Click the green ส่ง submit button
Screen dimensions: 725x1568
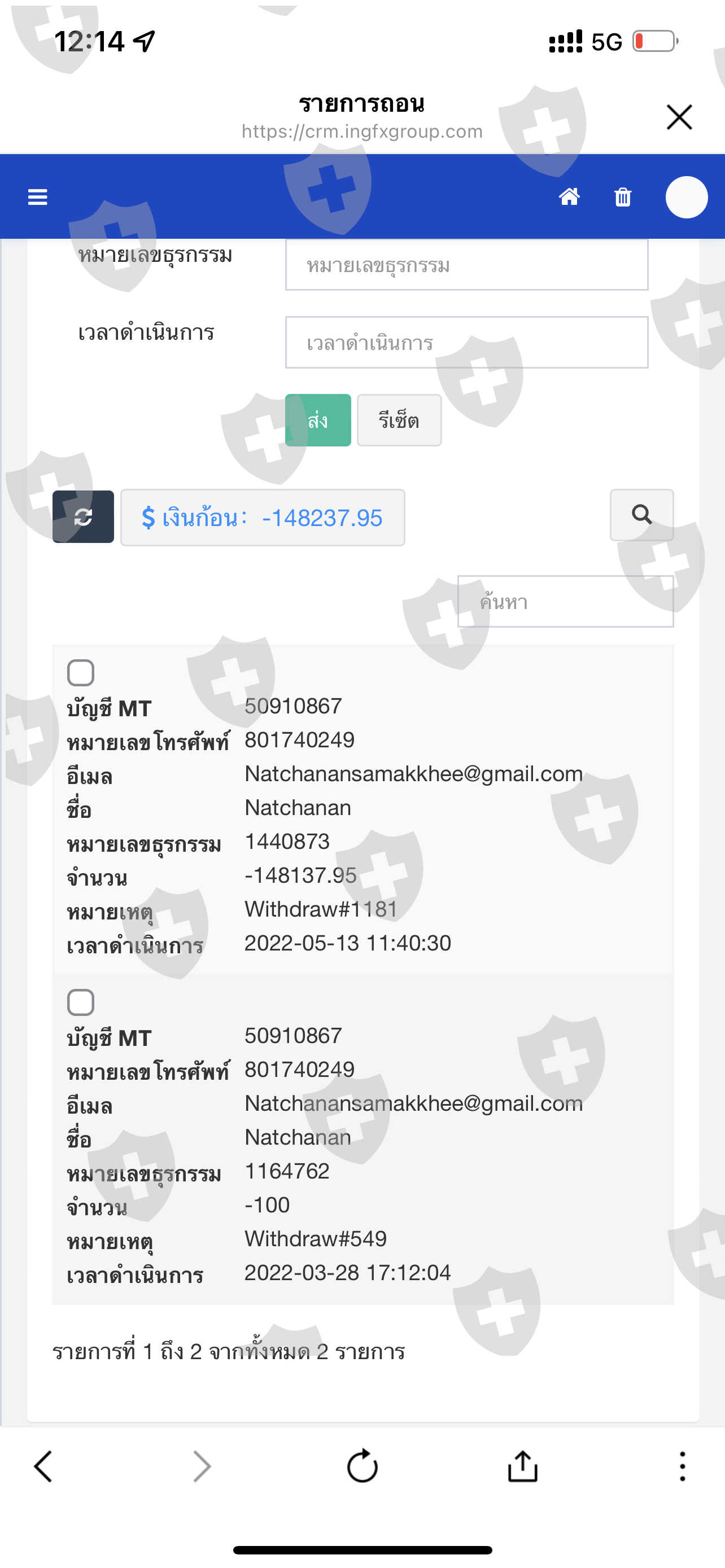pos(318,420)
